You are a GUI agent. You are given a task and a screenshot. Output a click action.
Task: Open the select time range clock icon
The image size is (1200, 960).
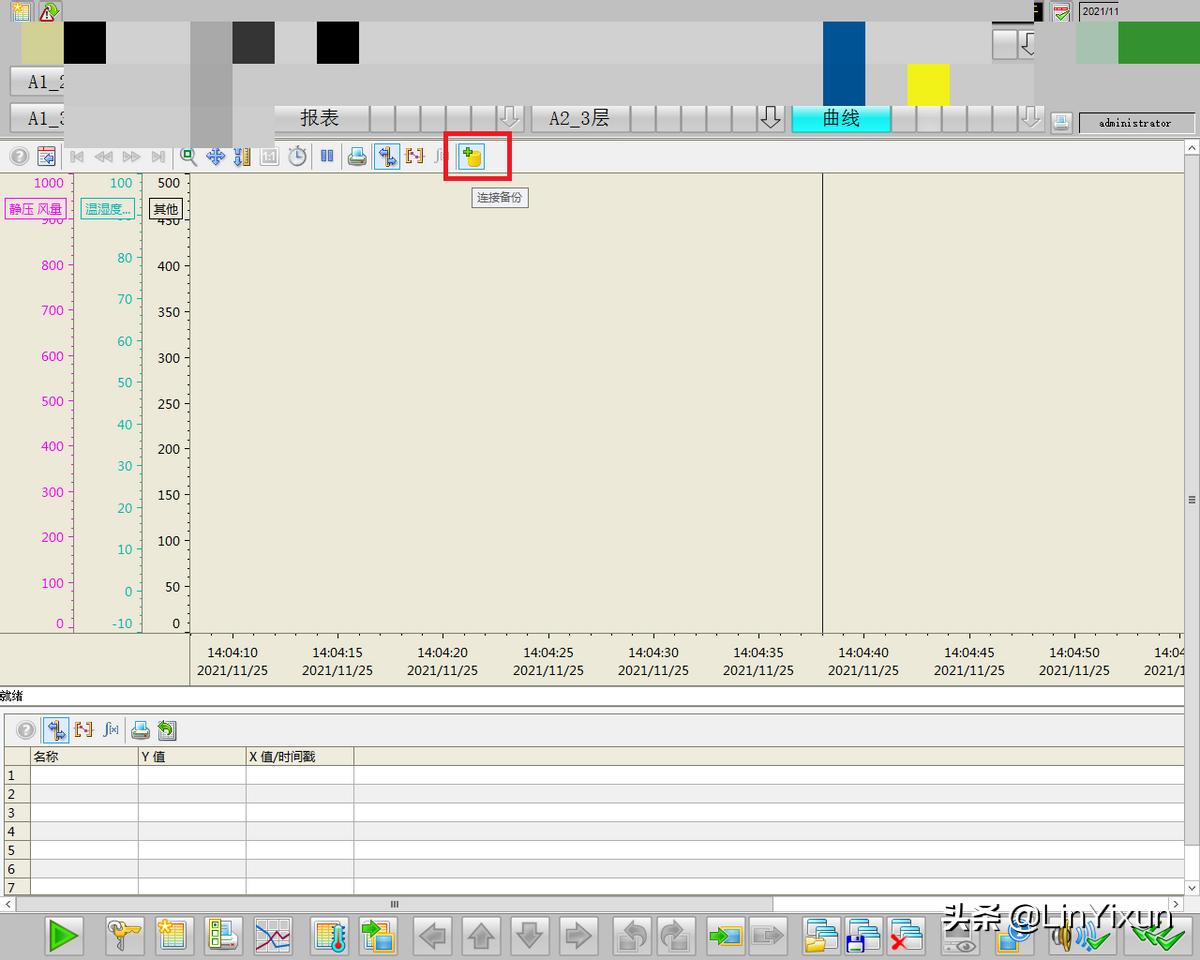click(298, 157)
